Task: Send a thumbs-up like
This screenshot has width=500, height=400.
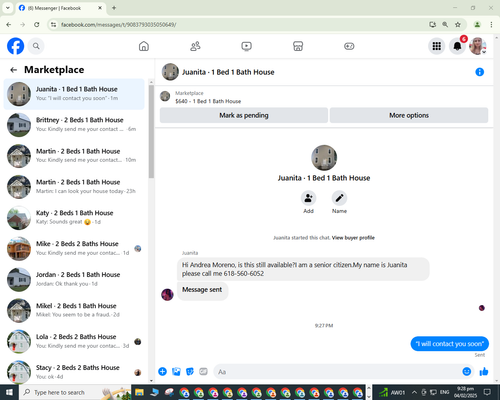Action: coord(484,371)
